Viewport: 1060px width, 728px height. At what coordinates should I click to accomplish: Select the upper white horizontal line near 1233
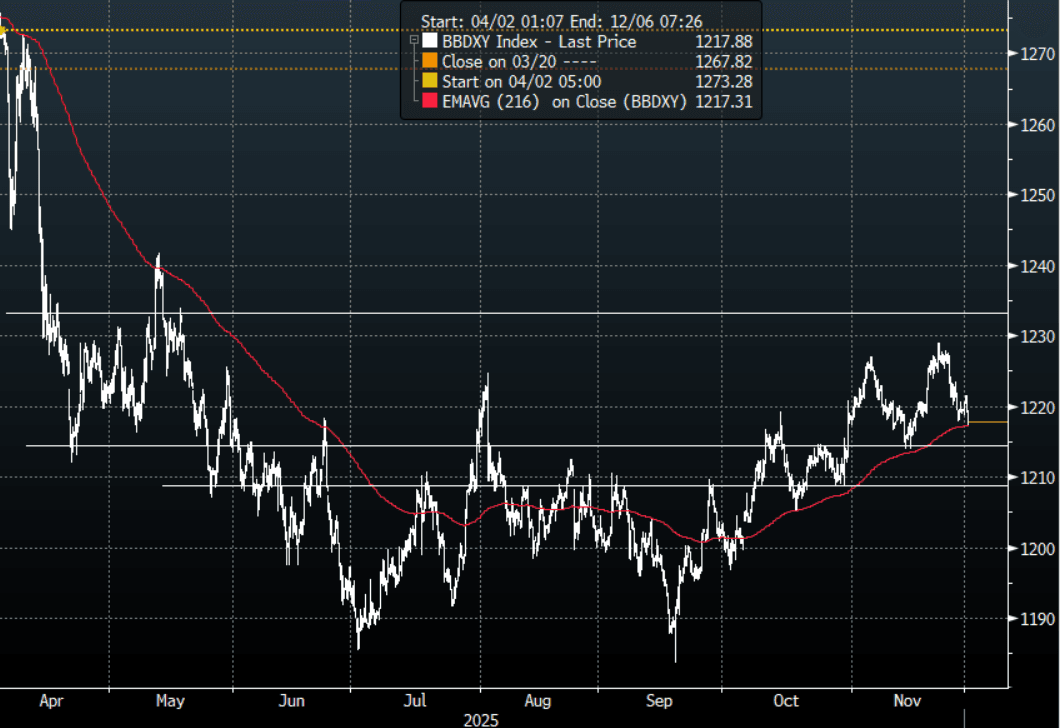click(500, 313)
